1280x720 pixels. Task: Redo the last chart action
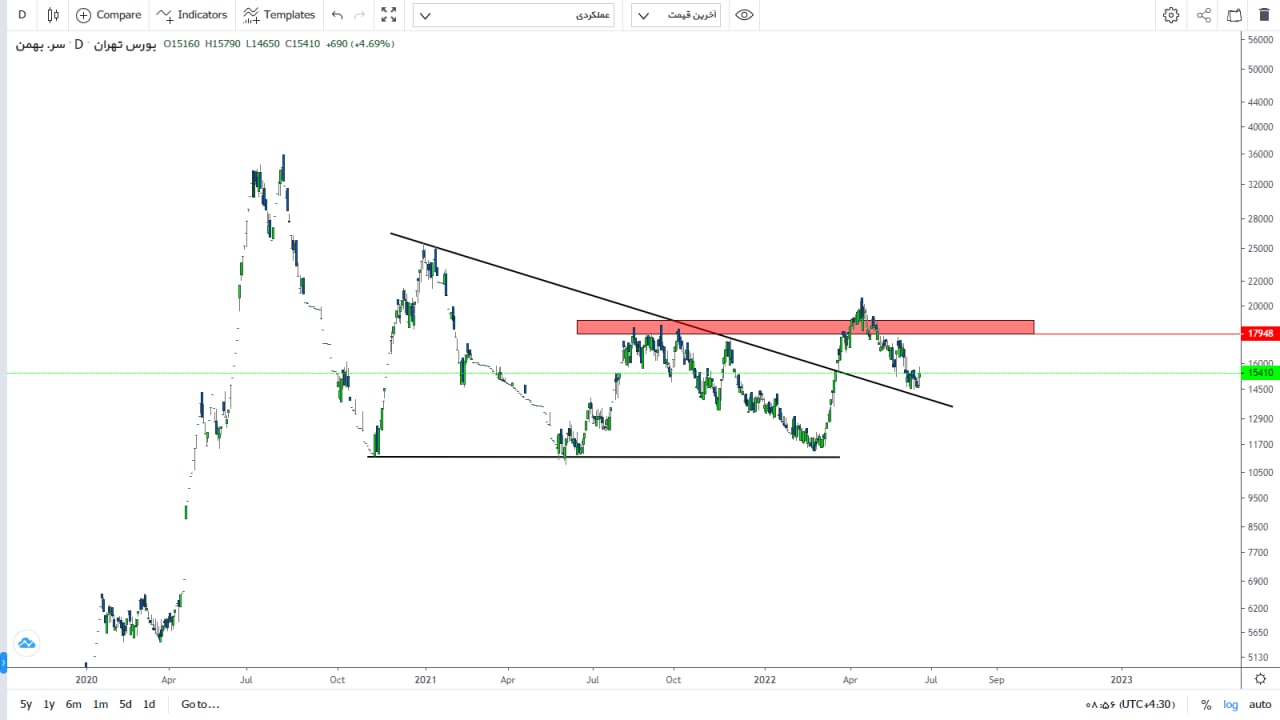(359, 15)
